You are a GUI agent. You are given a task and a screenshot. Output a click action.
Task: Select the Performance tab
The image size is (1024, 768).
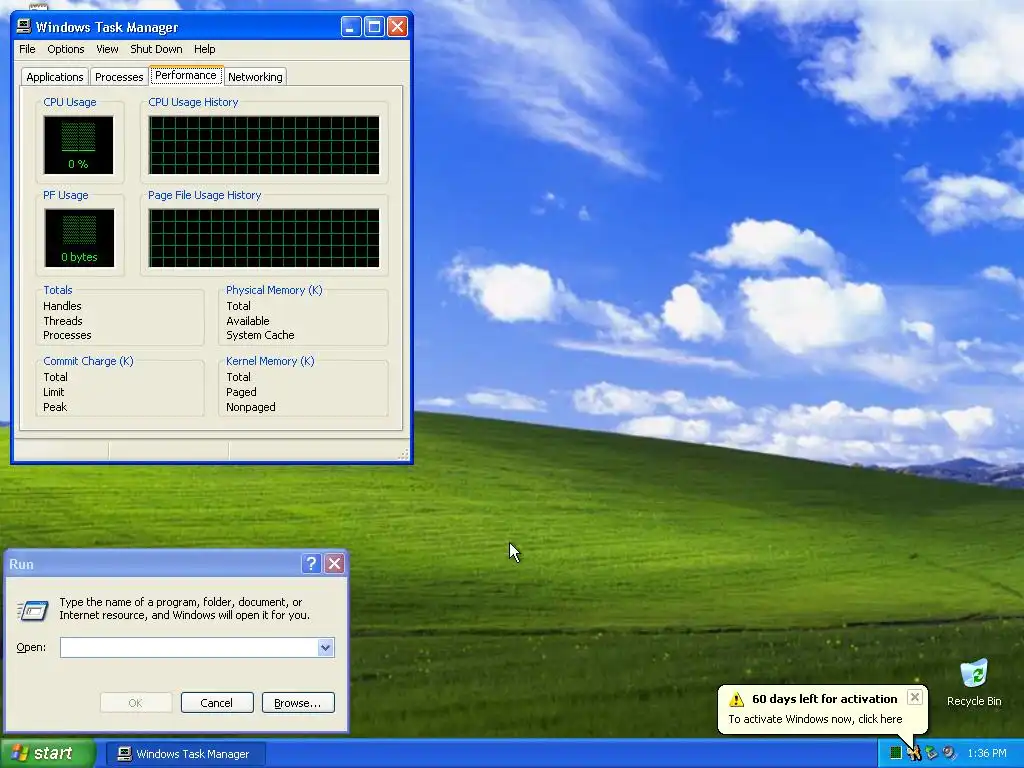185,75
